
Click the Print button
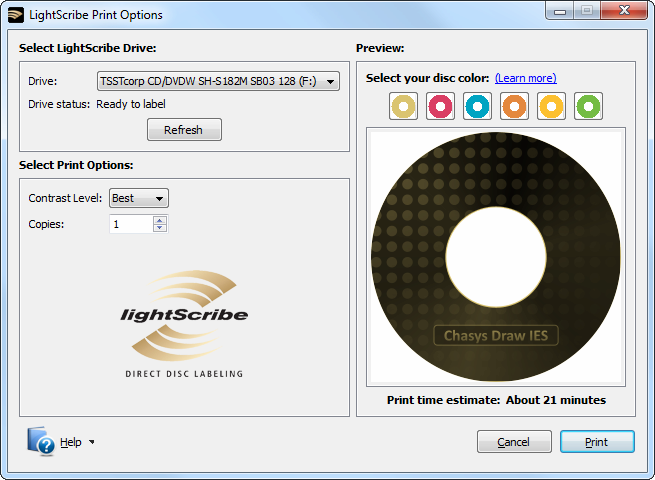[597, 442]
